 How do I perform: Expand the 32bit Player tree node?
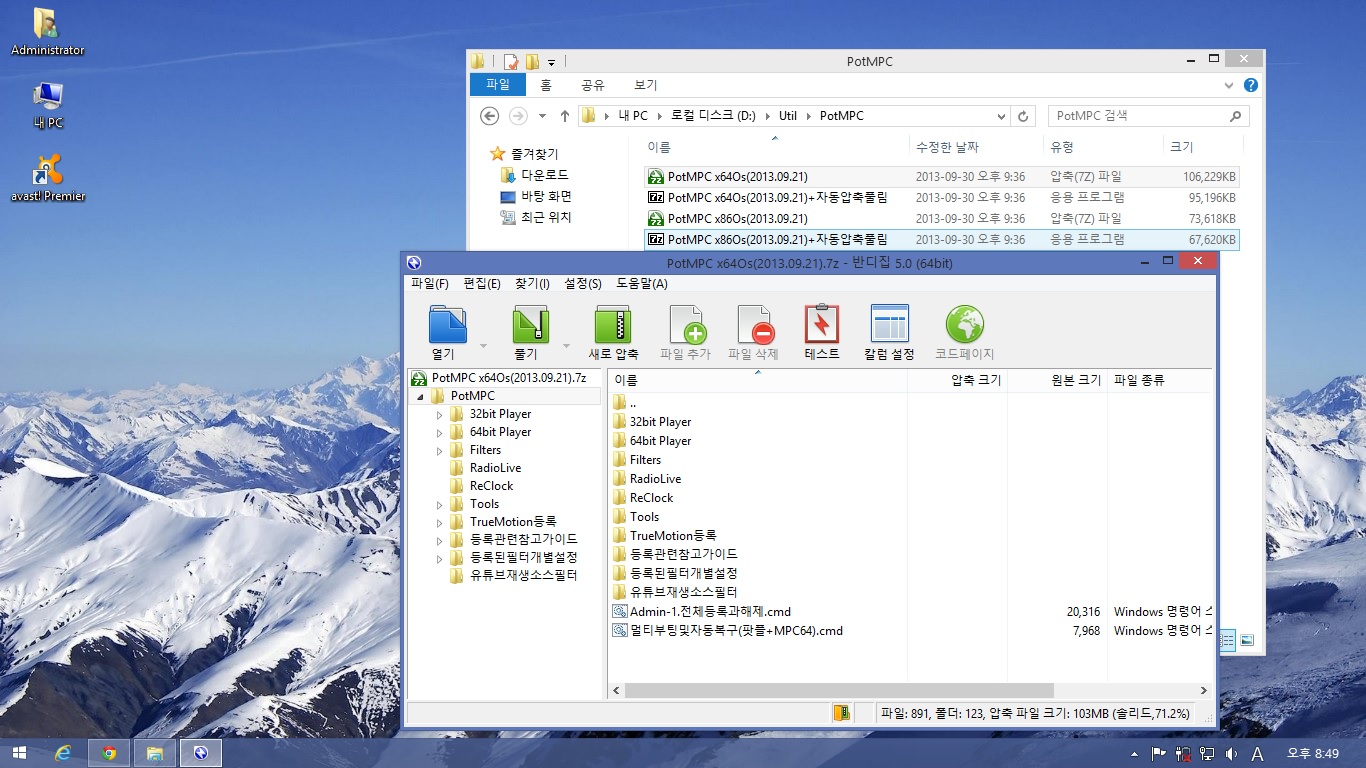tap(439, 414)
